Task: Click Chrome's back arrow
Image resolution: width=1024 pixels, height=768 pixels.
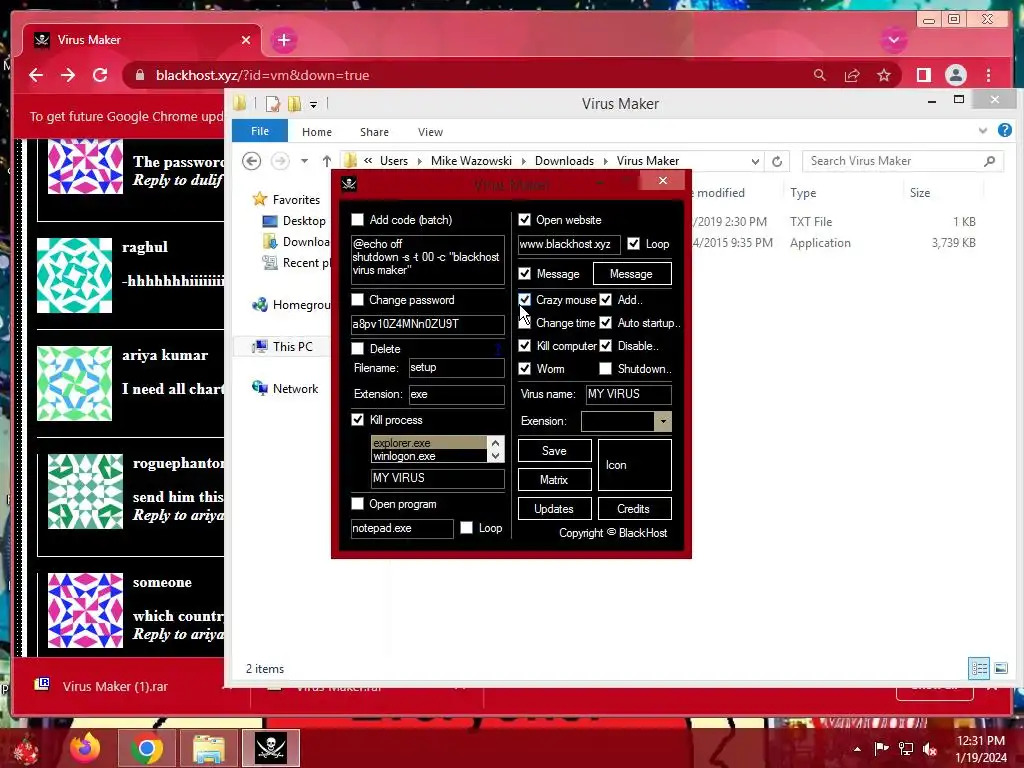Action: point(36,75)
